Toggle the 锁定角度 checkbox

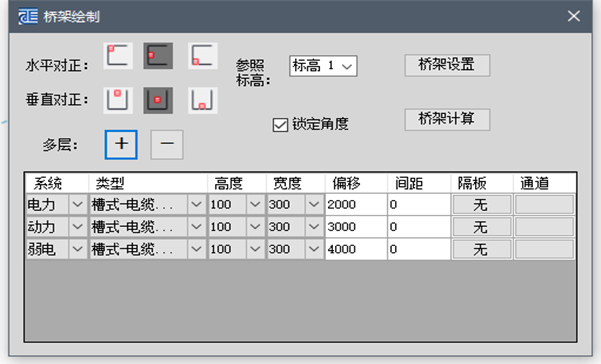280,125
